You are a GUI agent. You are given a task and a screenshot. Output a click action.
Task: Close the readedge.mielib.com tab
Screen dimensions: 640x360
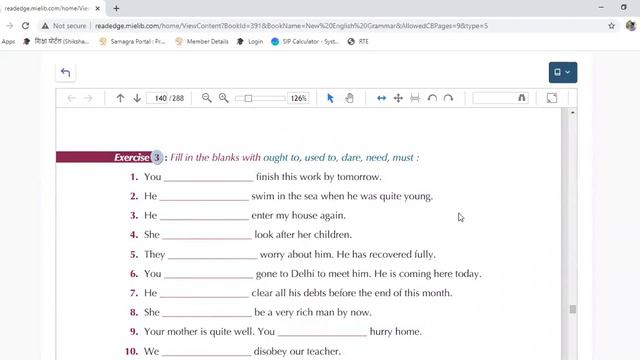(98, 8)
